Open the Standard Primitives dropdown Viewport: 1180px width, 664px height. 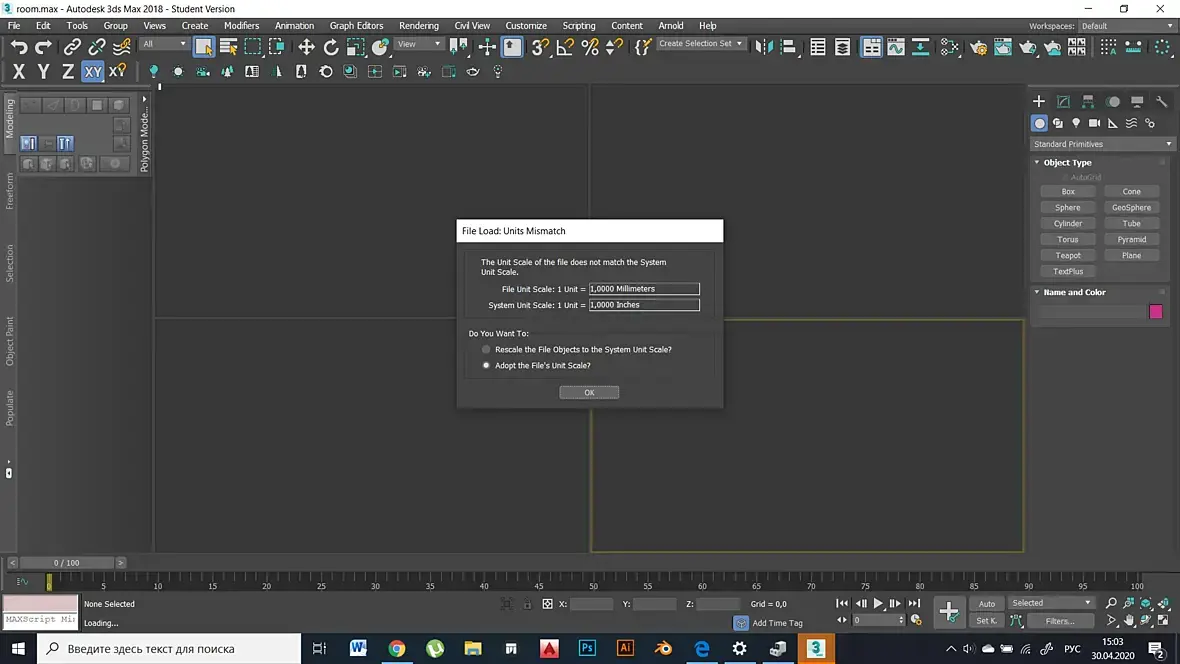pos(1102,144)
